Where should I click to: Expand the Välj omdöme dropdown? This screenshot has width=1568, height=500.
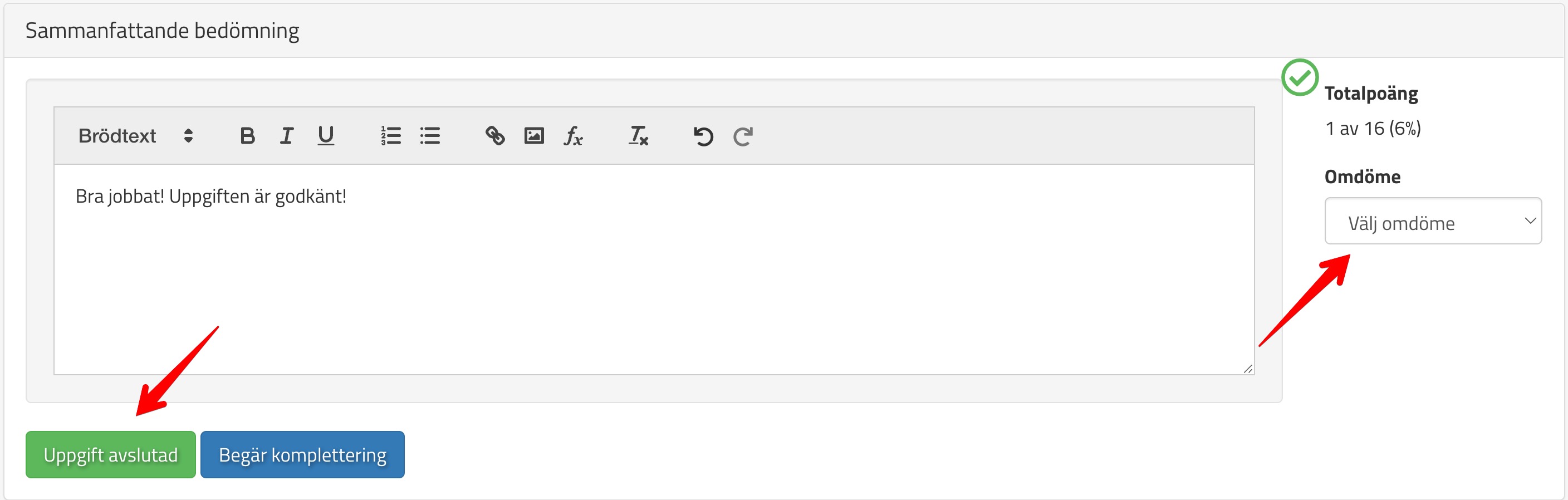tap(1432, 221)
